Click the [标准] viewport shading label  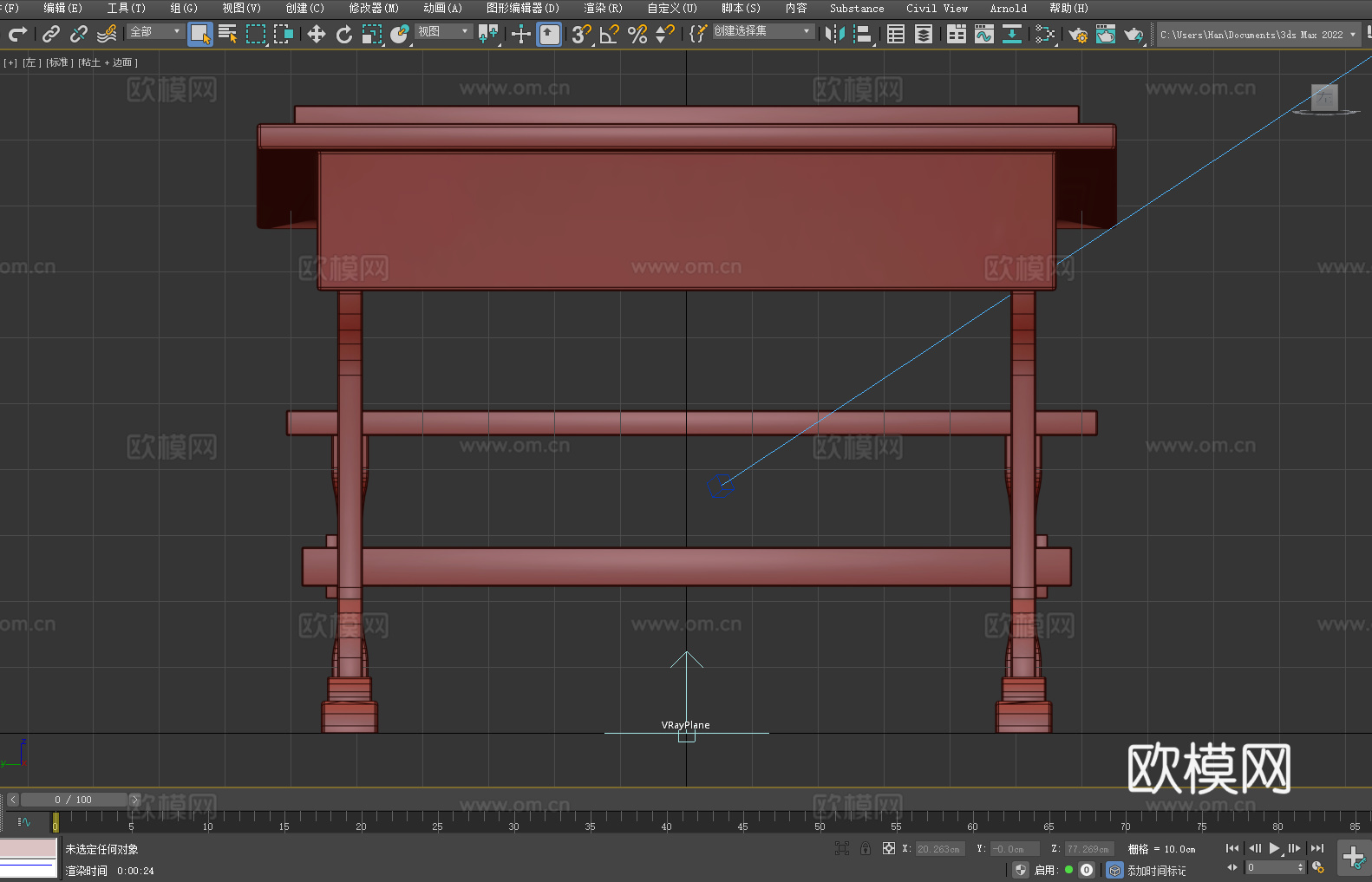click(x=59, y=62)
